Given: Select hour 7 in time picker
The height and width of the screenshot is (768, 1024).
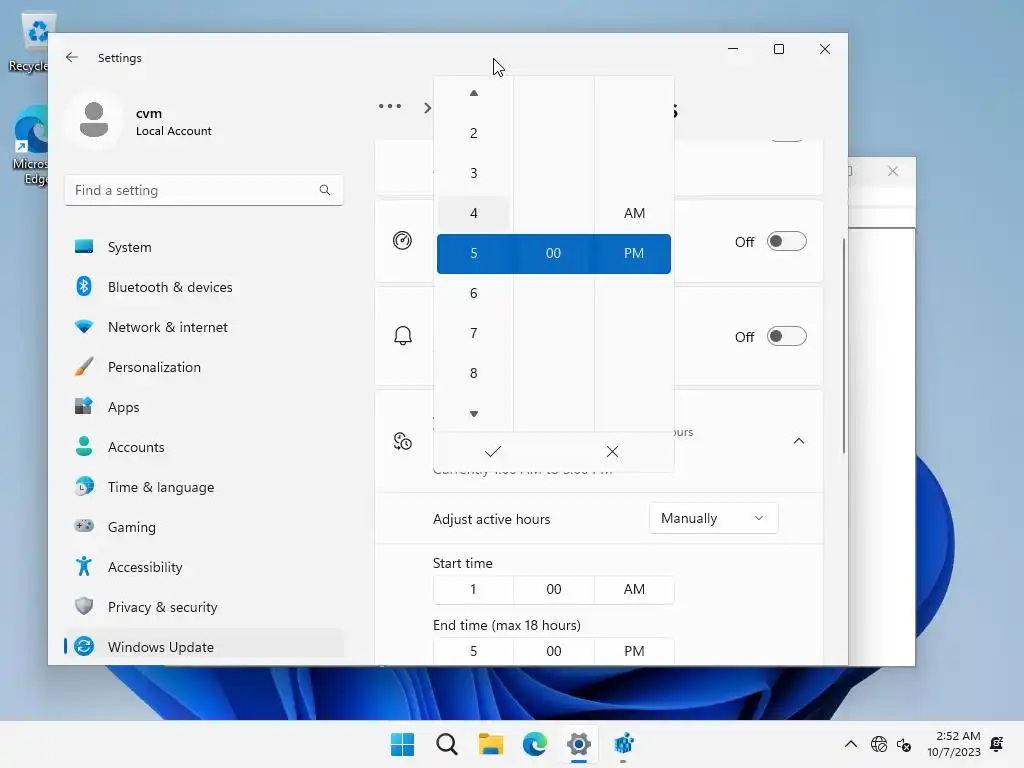Looking at the screenshot, I should pyautogui.click(x=473, y=333).
